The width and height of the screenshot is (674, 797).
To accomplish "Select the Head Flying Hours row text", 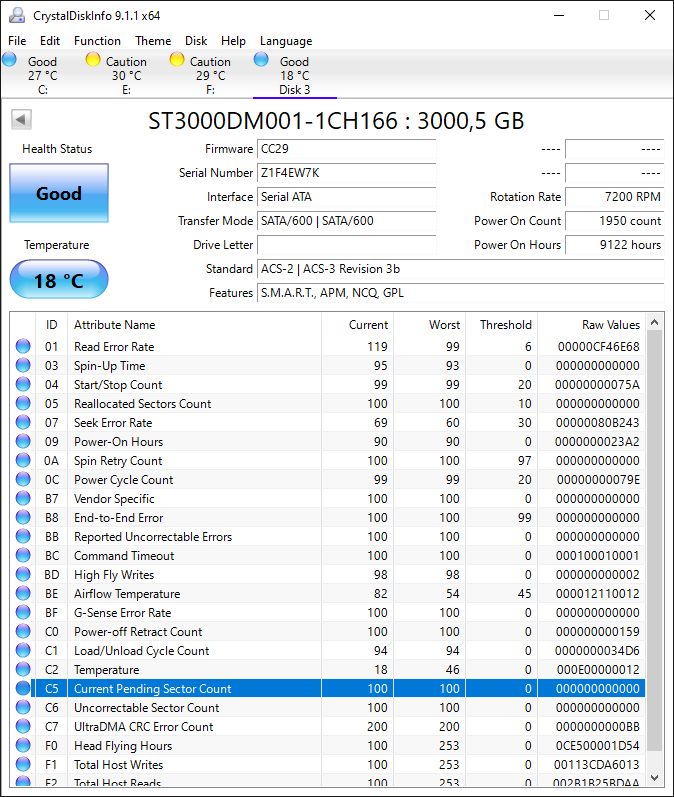I will pos(123,746).
